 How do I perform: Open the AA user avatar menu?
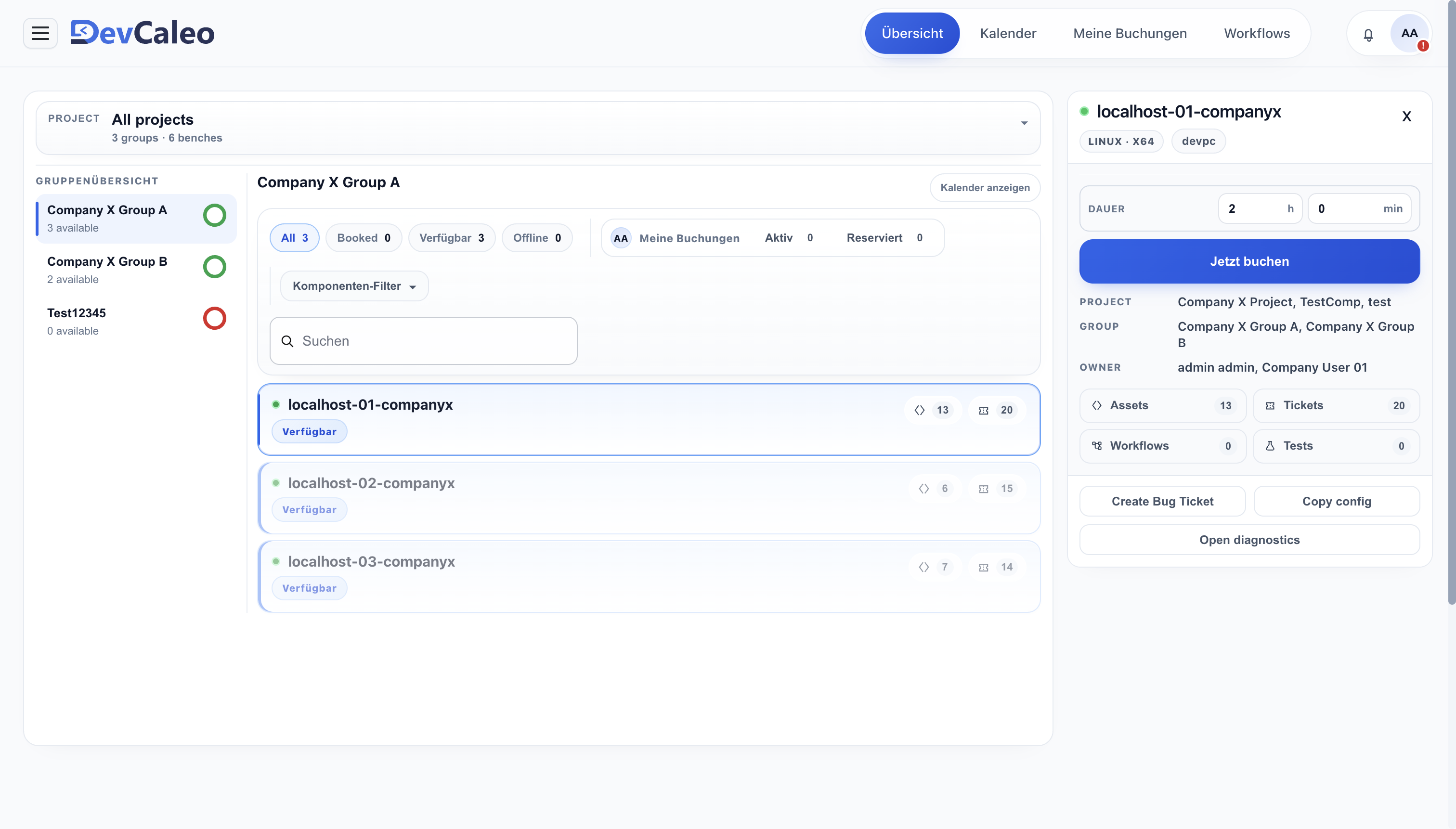1409,33
